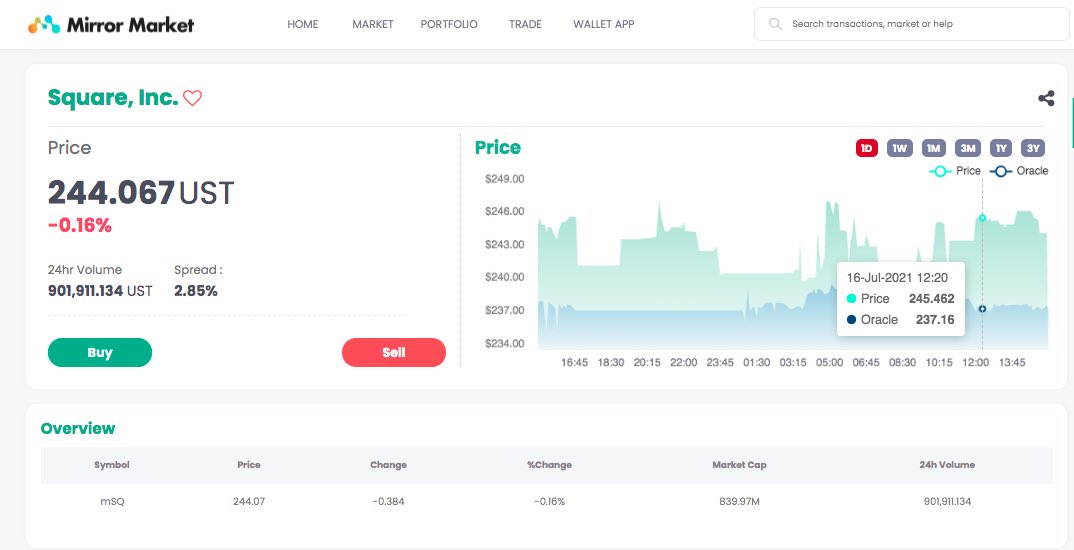The height and width of the screenshot is (550, 1074).
Task: Click the Change column header
Action: point(388,464)
